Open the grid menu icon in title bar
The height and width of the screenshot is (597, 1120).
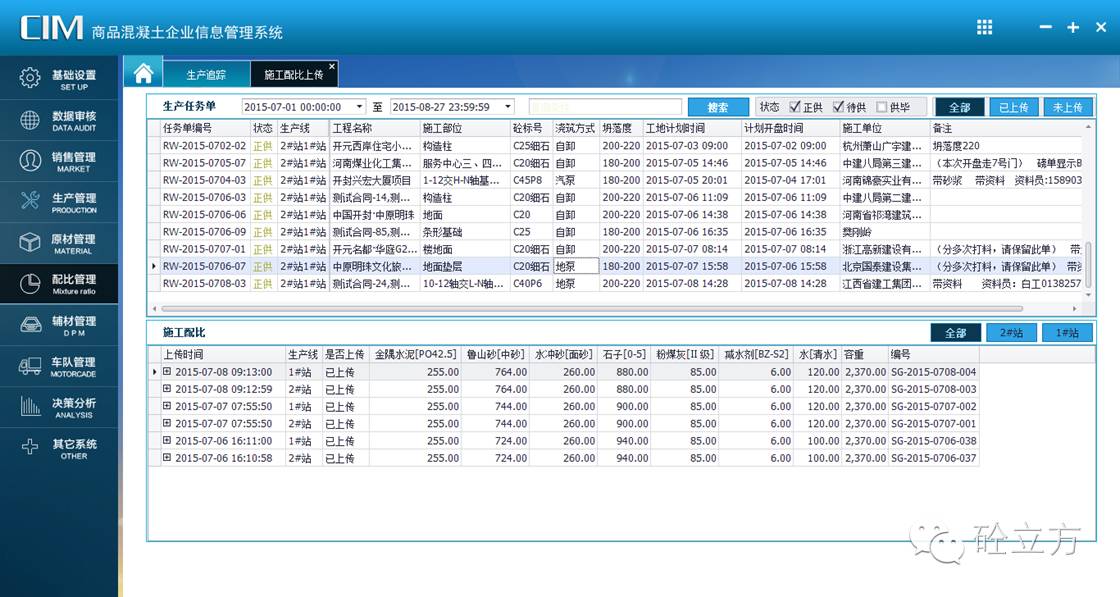pos(985,27)
